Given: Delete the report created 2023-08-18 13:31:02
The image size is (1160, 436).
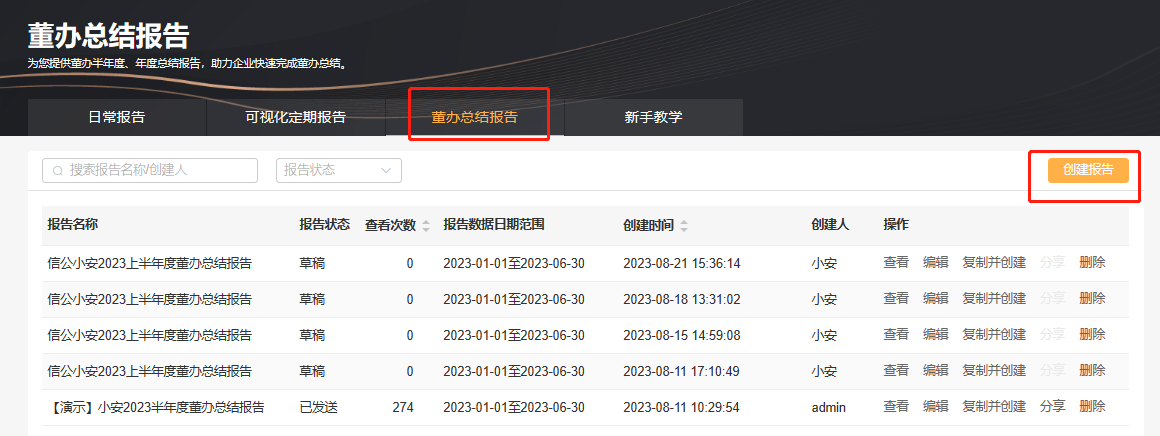Looking at the screenshot, I should (x=1093, y=299).
